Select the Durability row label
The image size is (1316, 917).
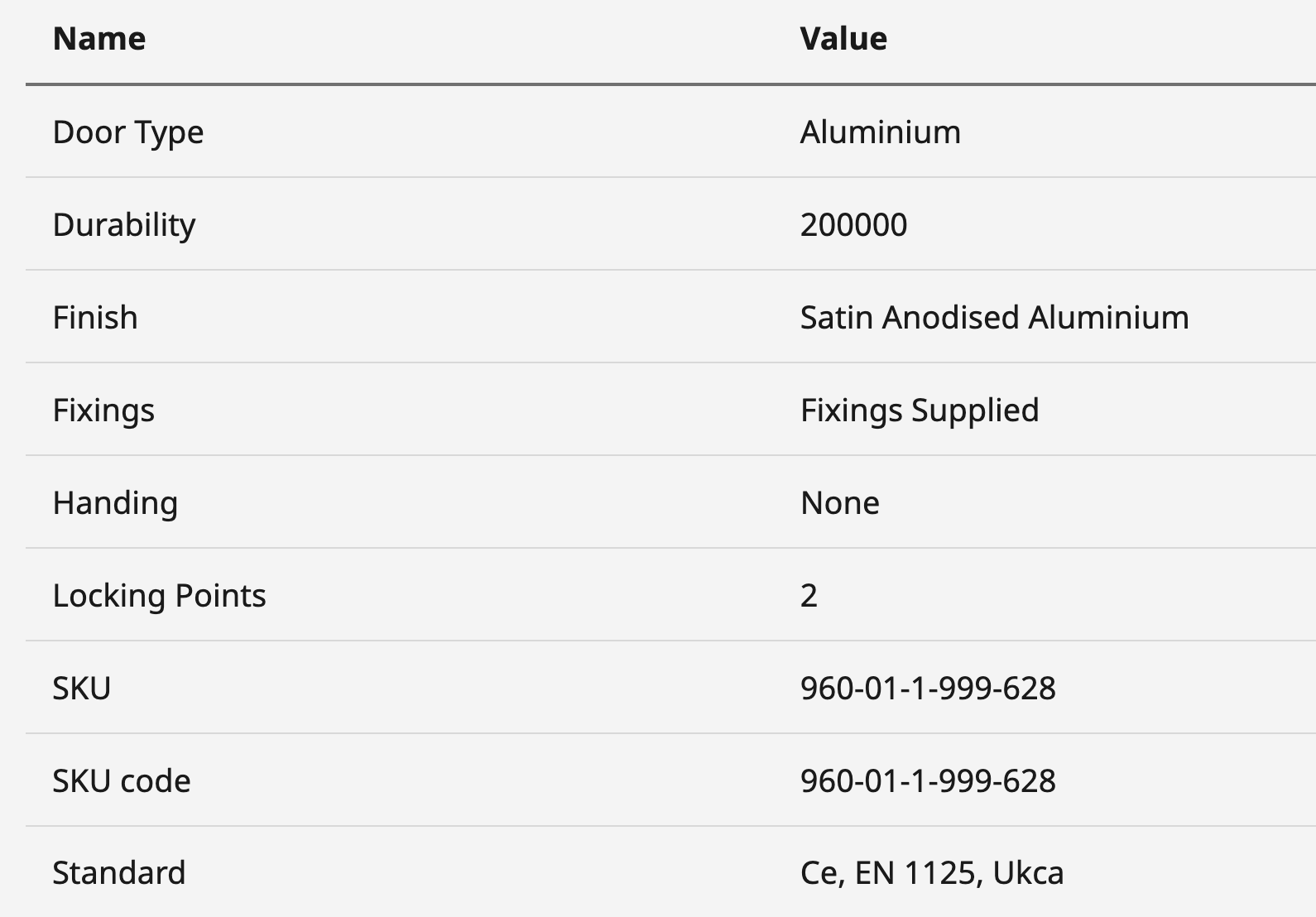(x=124, y=225)
